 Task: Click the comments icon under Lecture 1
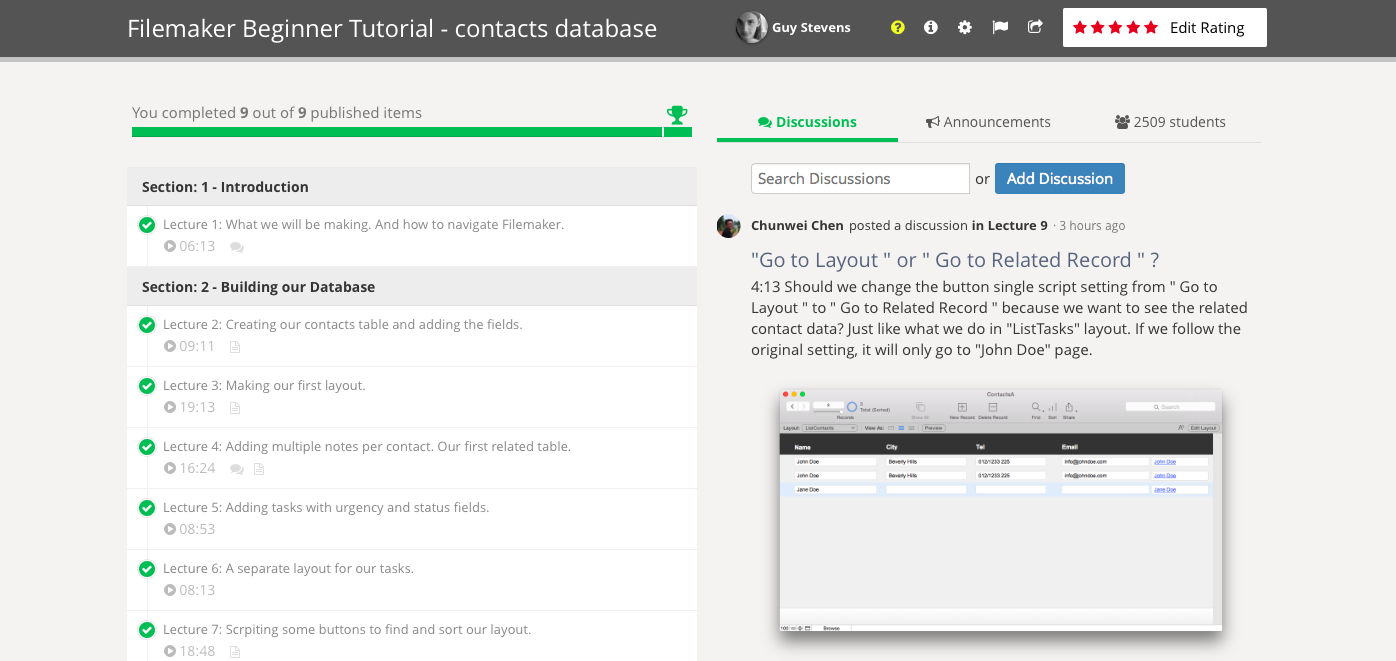click(237, 247)
